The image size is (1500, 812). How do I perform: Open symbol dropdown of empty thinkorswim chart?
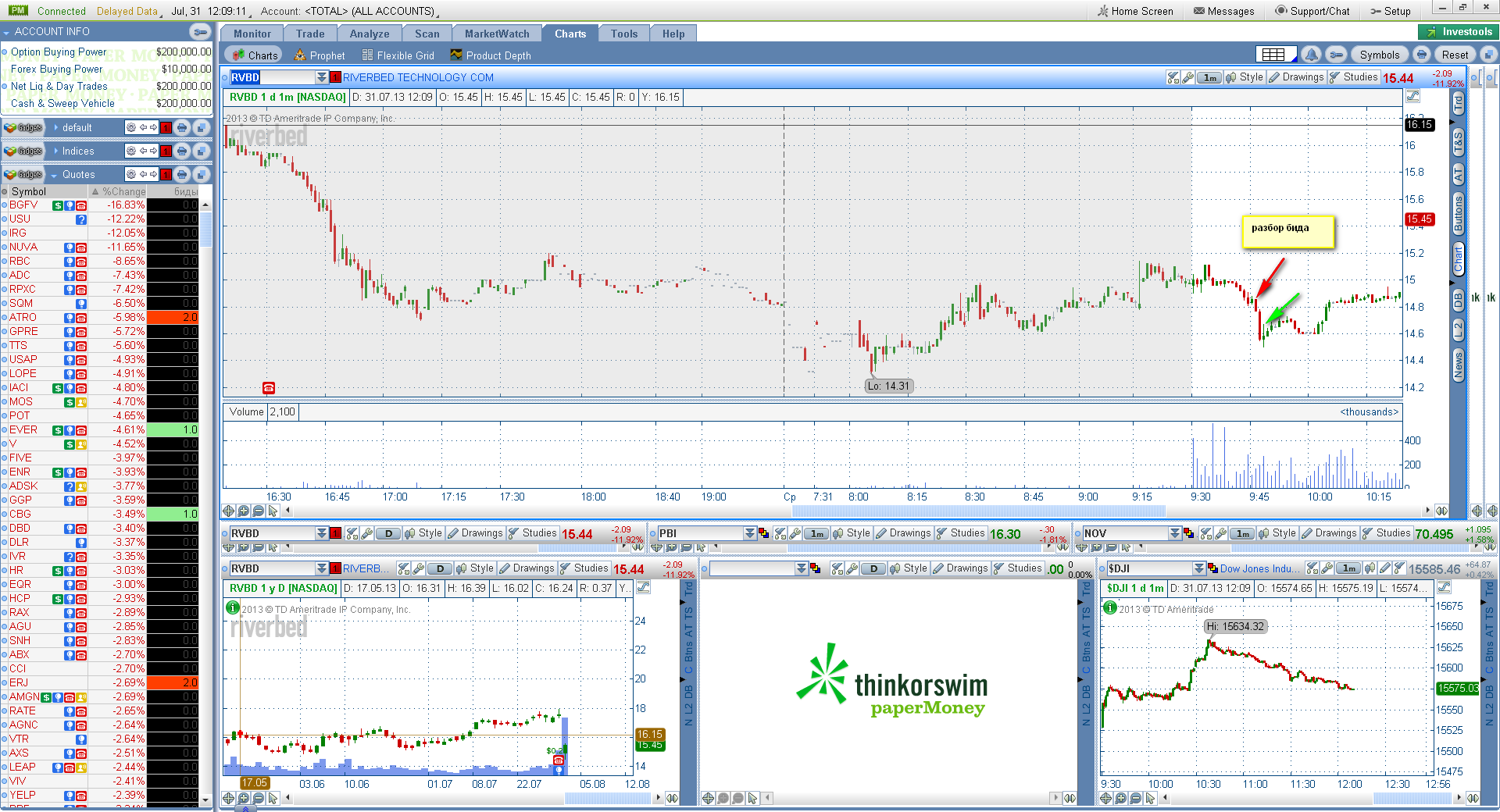(x=802, y=568)
